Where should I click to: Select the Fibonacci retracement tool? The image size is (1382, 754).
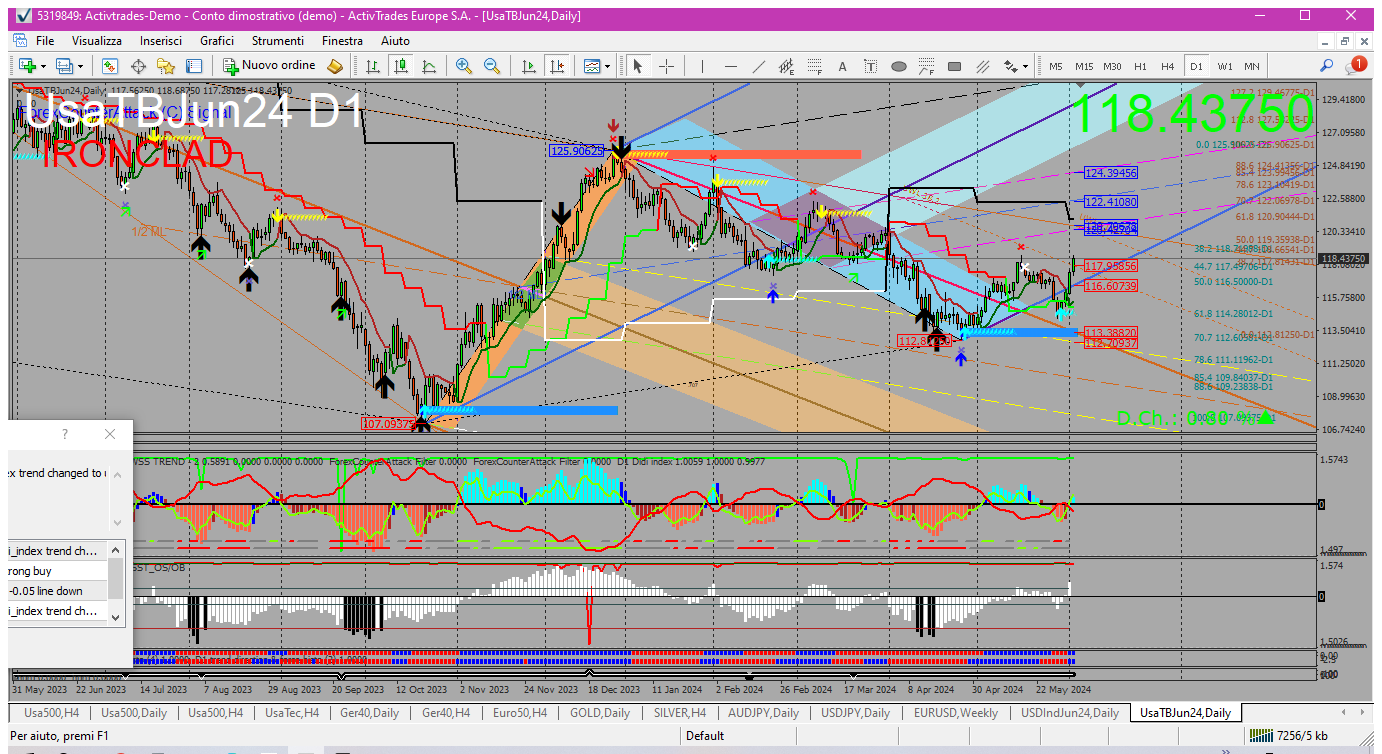tap(815, 66)
